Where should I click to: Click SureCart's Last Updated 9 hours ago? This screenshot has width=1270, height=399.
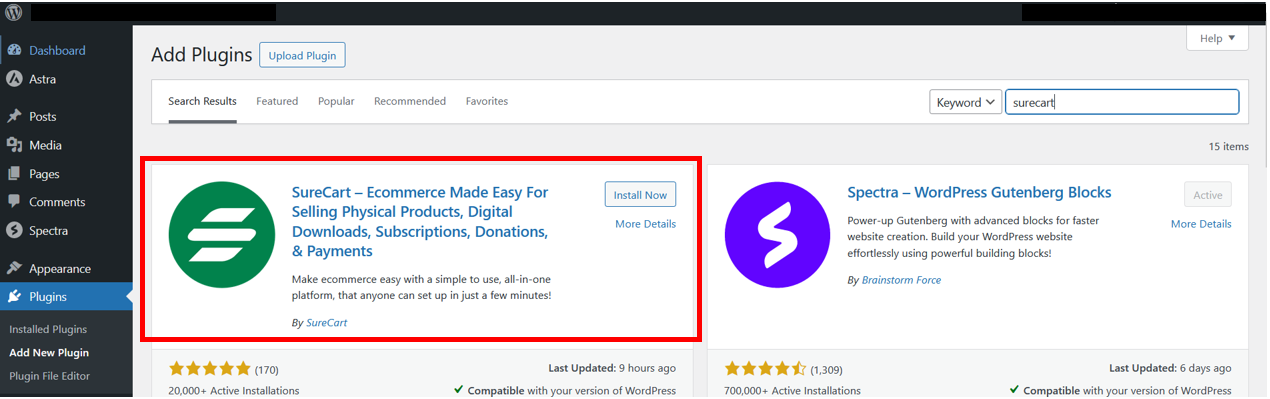tap(612, 368)
